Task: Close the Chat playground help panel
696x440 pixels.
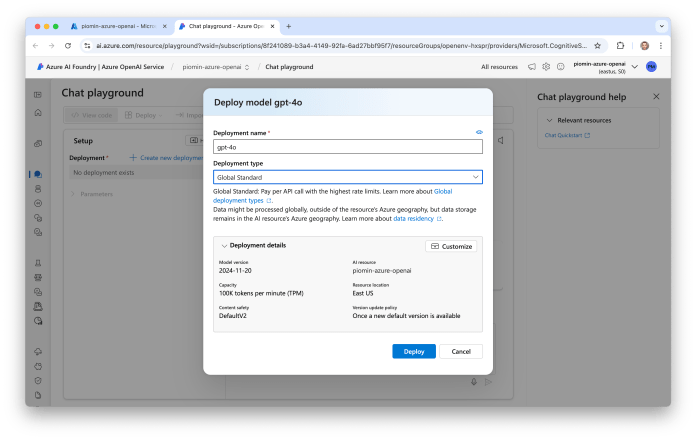Action: pyautogui.click(x=656, y=97)
